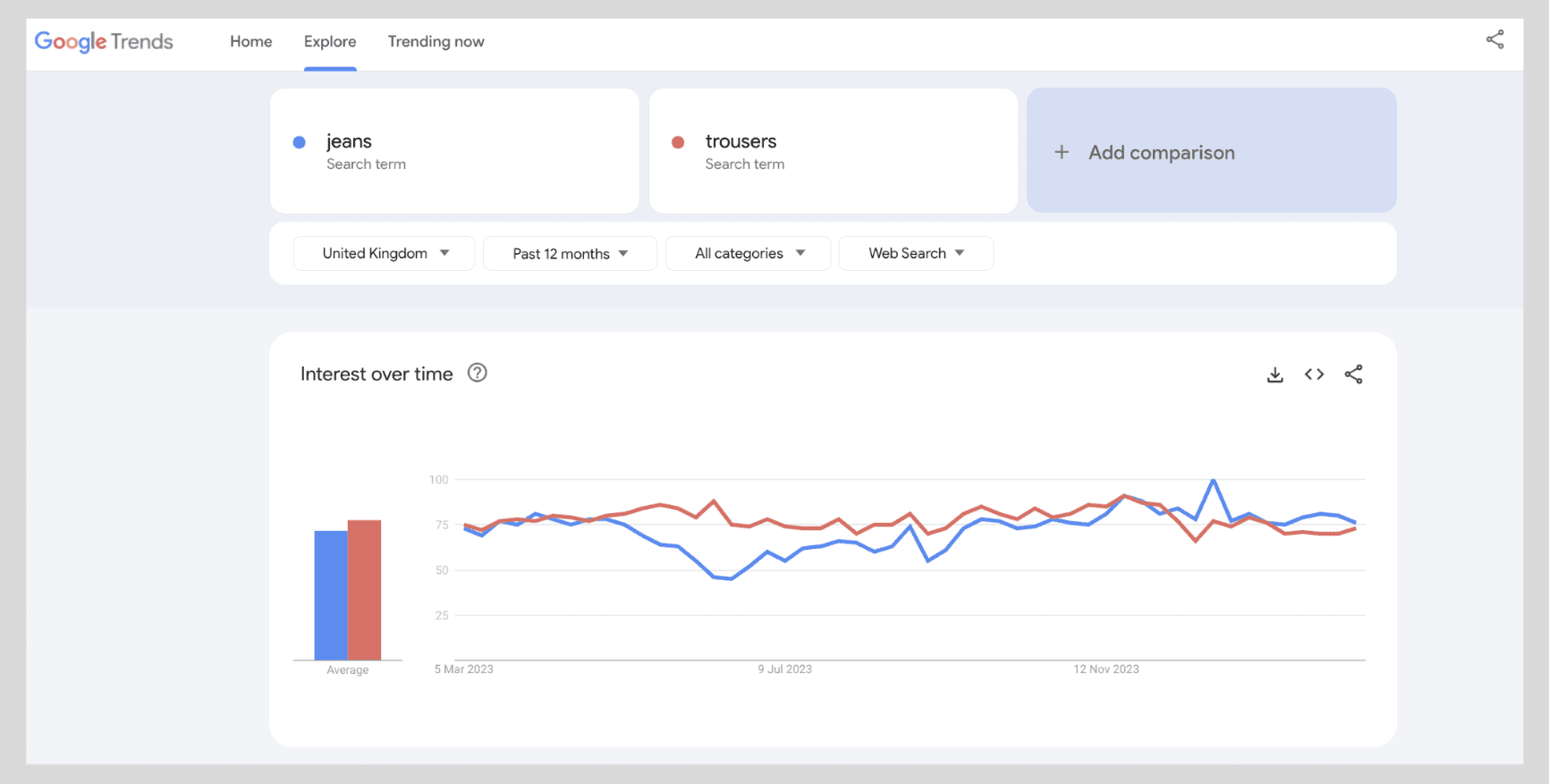Open the All categories dropdown
Image resolution: width=1549 pixels, height=784 pixels.
749,253
